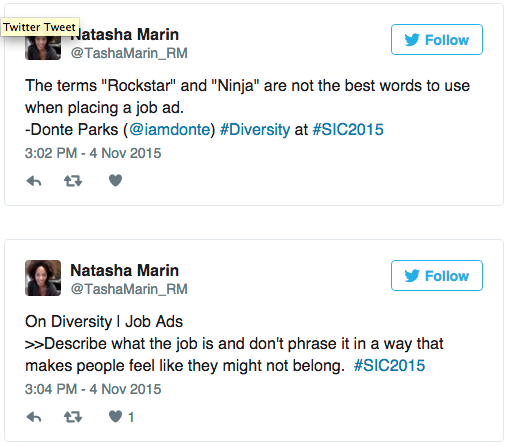Open #SIC2015 hashtag in the second tweet
This screenshot has width=509, height=446.
[389, 366]
